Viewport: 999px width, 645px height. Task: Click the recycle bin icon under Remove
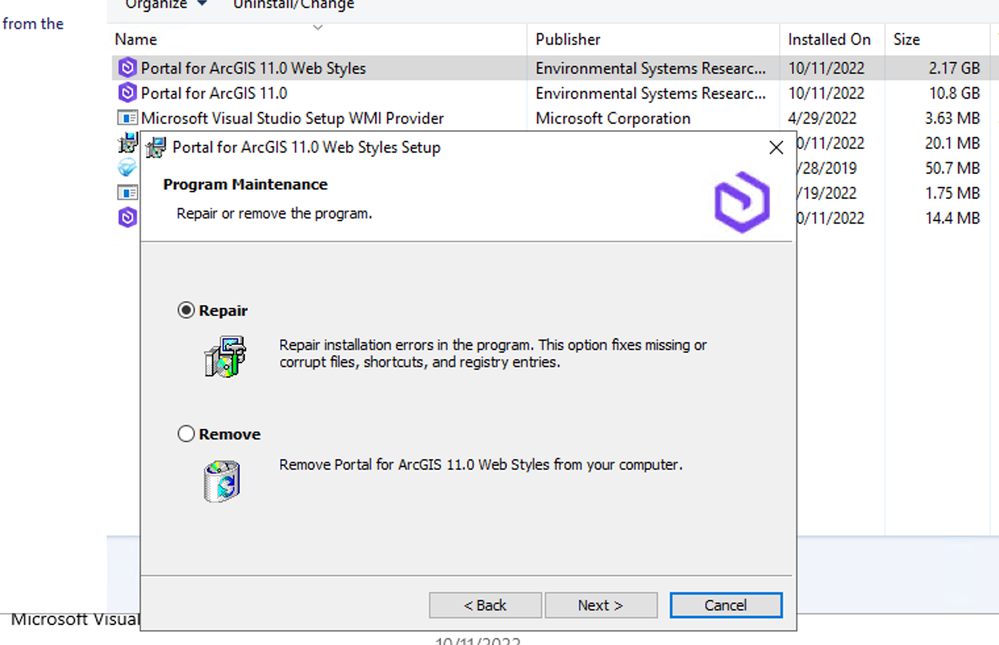[222, 481]
